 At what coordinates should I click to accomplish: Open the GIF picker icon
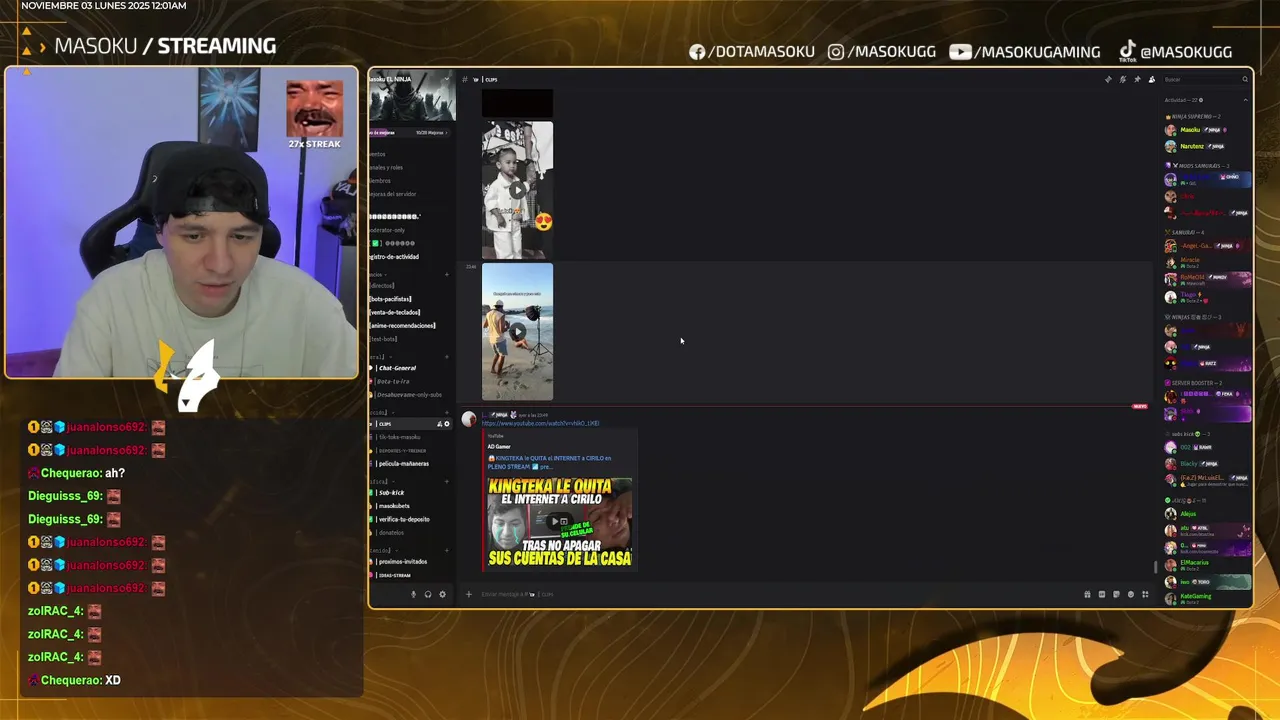1102,594
